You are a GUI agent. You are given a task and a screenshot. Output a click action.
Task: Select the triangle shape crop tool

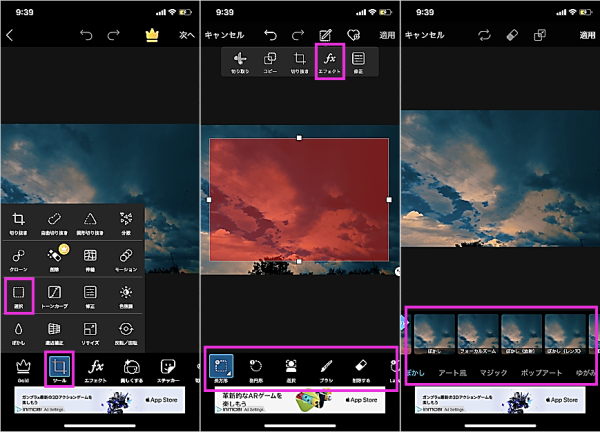(90, 223)
